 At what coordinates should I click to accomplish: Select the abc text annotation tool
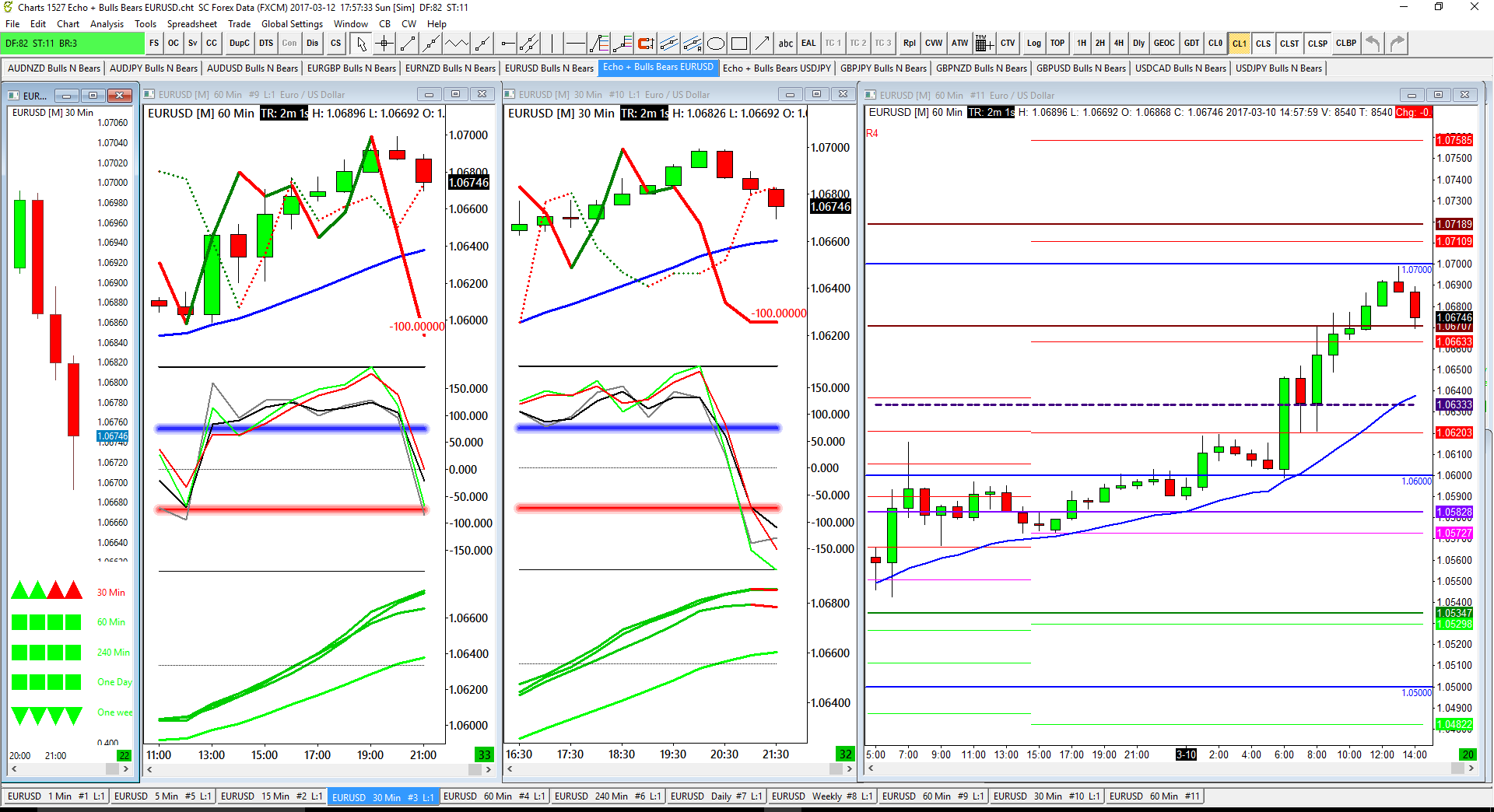click(x=786, y=44)
